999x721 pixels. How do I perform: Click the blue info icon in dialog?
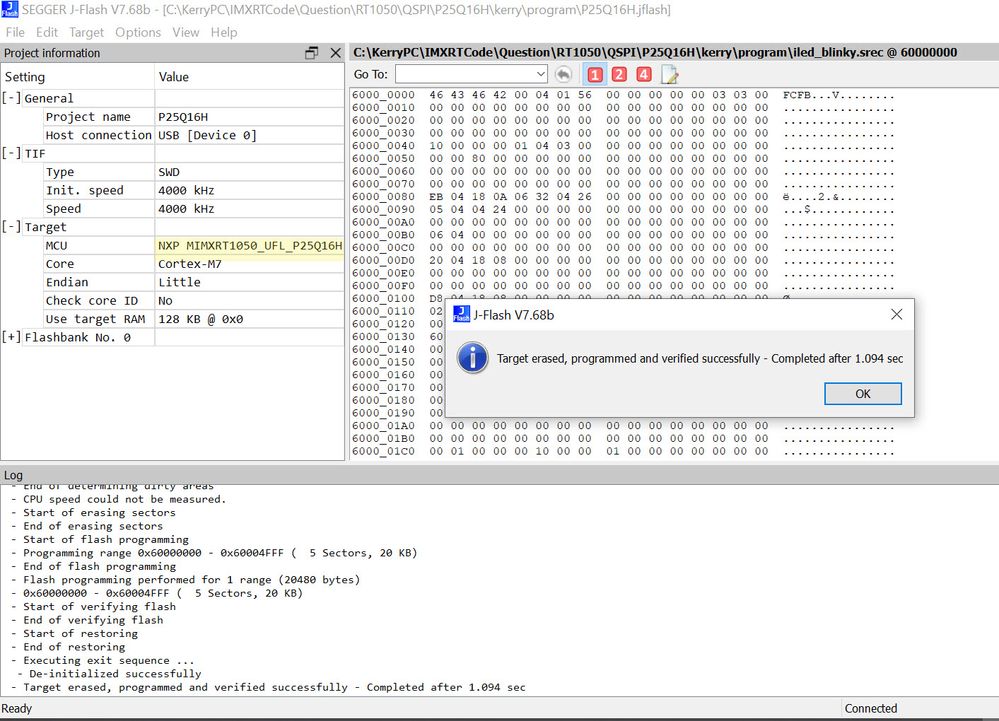(473, 358)
